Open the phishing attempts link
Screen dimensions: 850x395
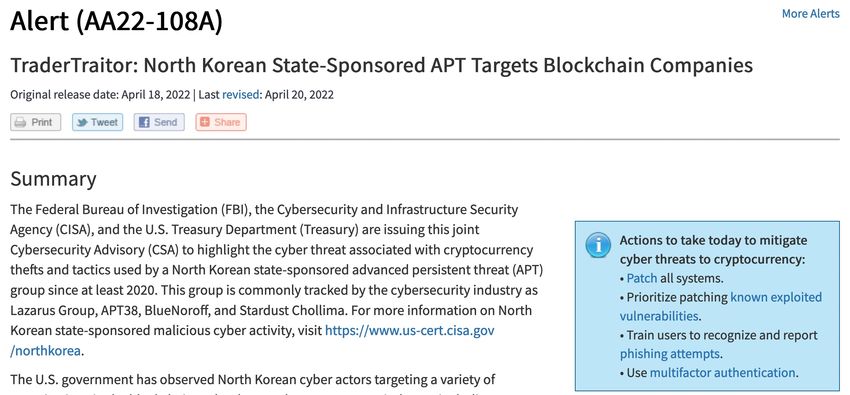(x=670, y=354)
